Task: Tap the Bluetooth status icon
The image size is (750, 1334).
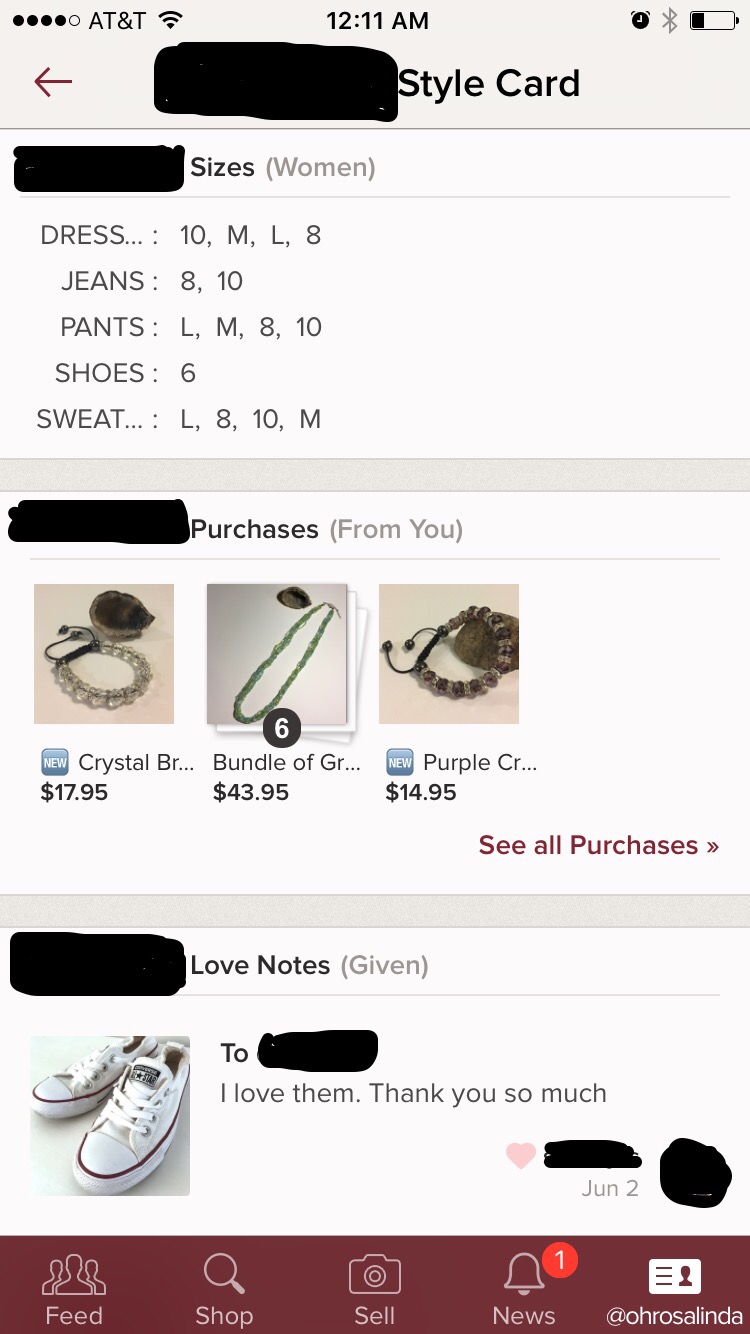Action: pos(670,20)
